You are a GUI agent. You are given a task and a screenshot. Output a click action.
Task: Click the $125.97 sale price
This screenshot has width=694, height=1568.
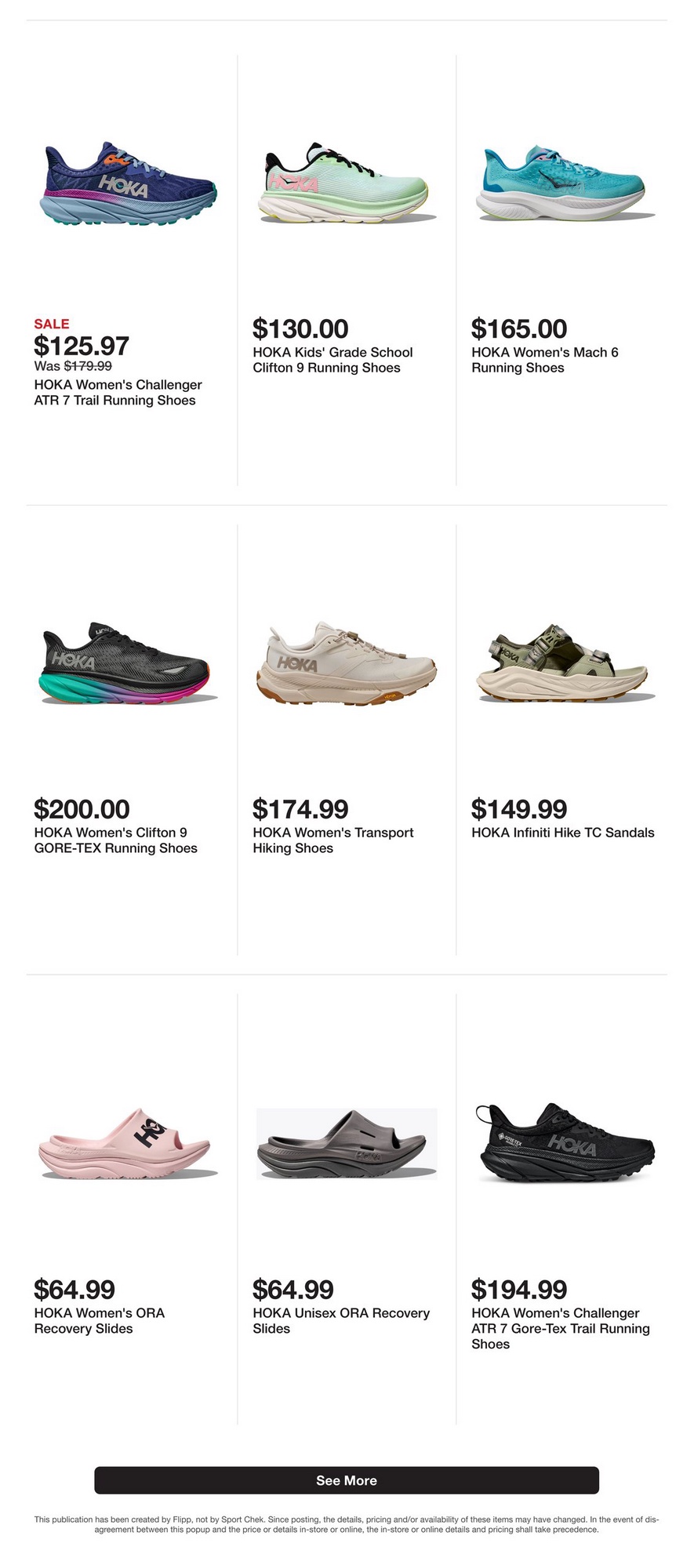[x=82, y=346]
